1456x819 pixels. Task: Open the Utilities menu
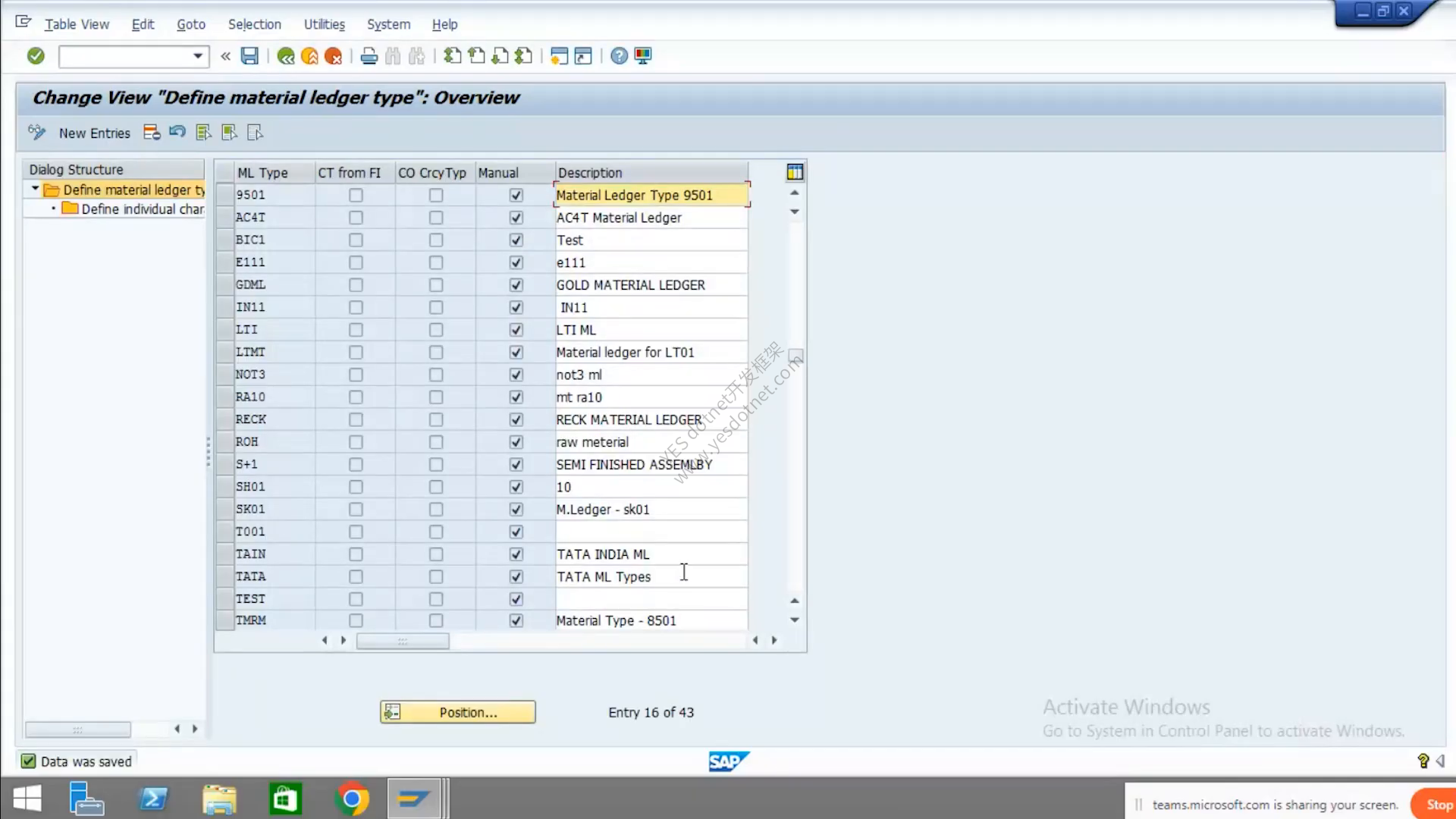click(324, 24)
